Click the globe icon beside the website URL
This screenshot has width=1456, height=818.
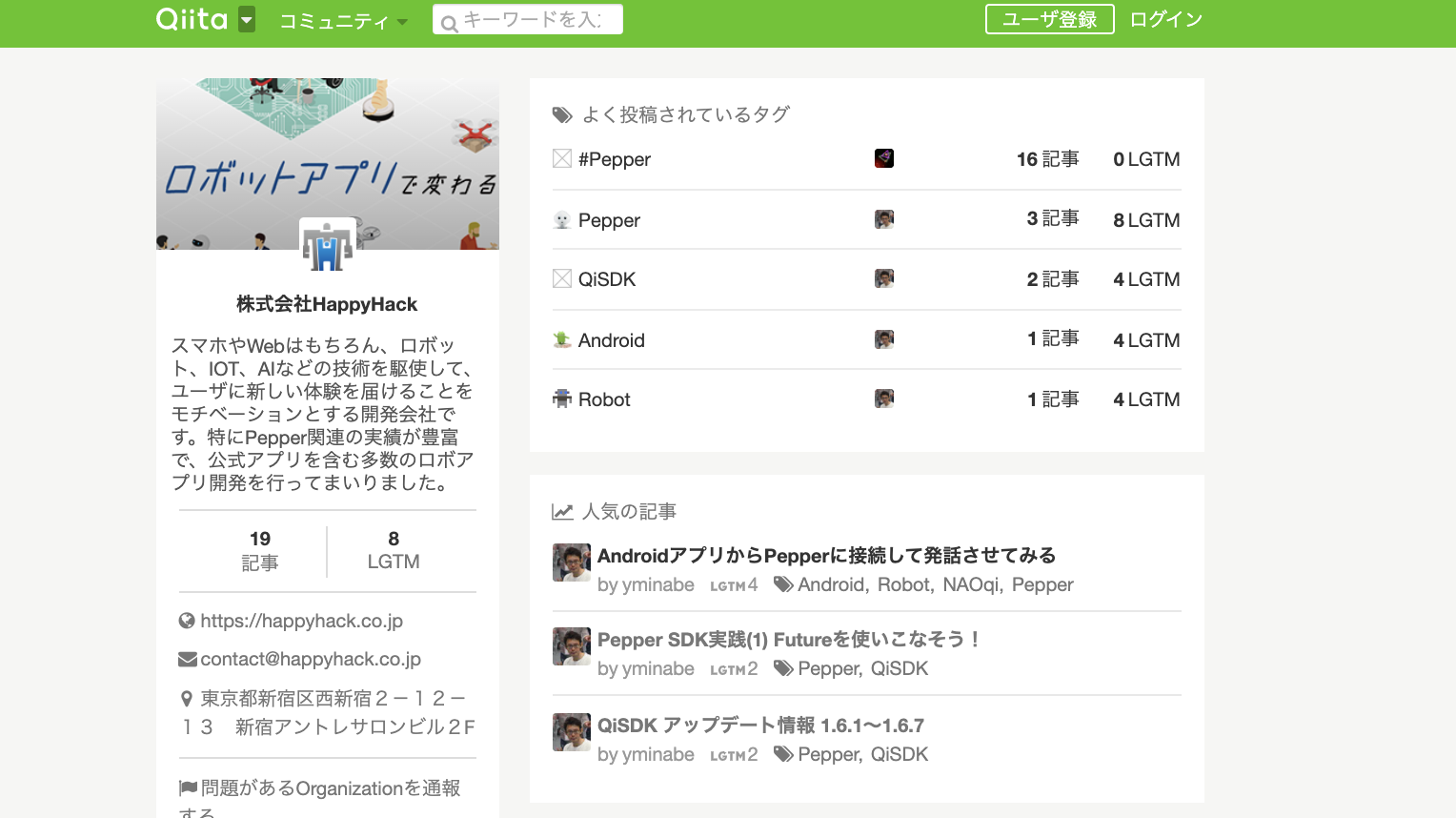click(x=187, y=621)
